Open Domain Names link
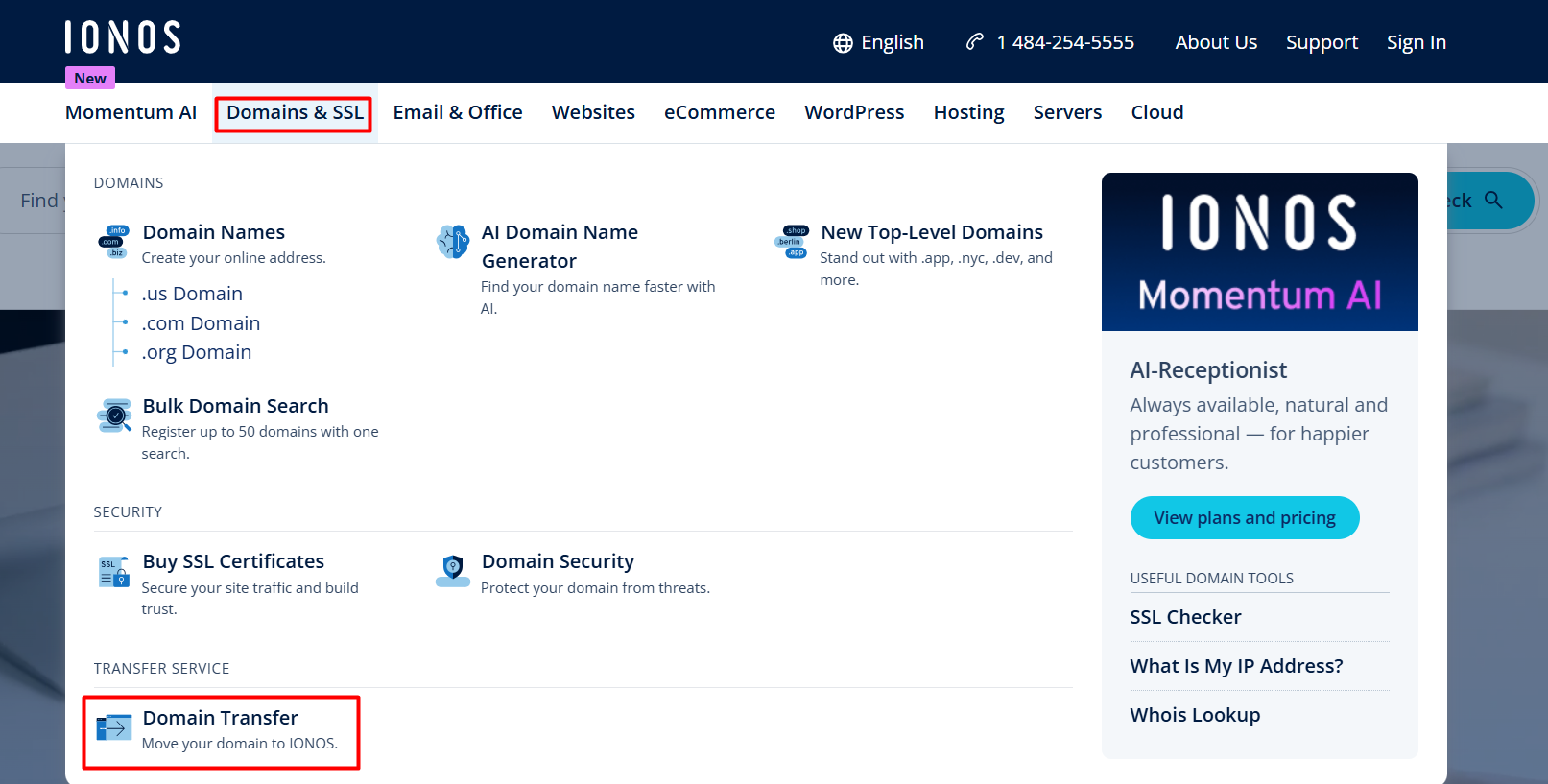1548x784 pixels. (x=214, y=232)
